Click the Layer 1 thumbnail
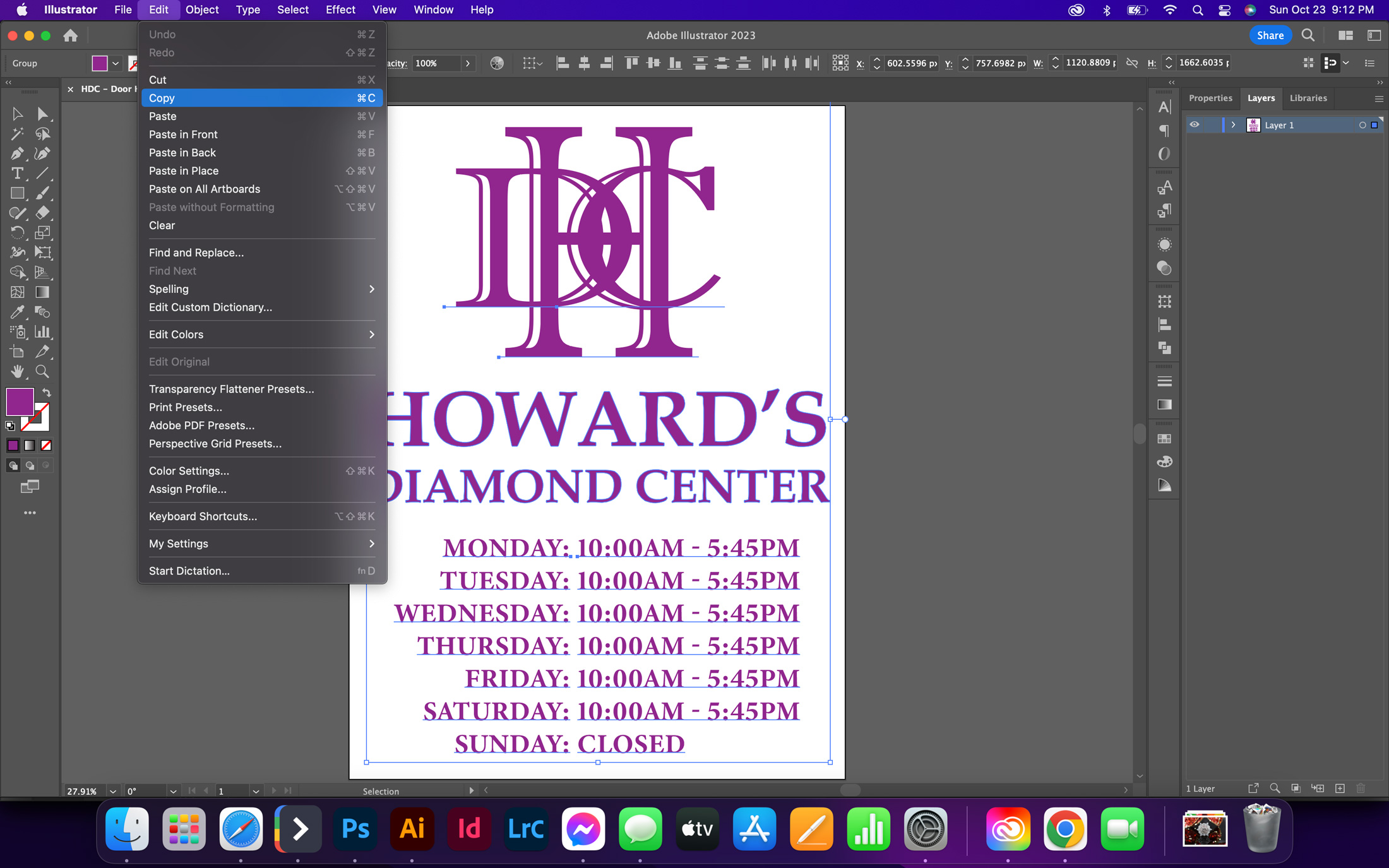The height and width of the screenshot is (868, 1389). 1253,125
